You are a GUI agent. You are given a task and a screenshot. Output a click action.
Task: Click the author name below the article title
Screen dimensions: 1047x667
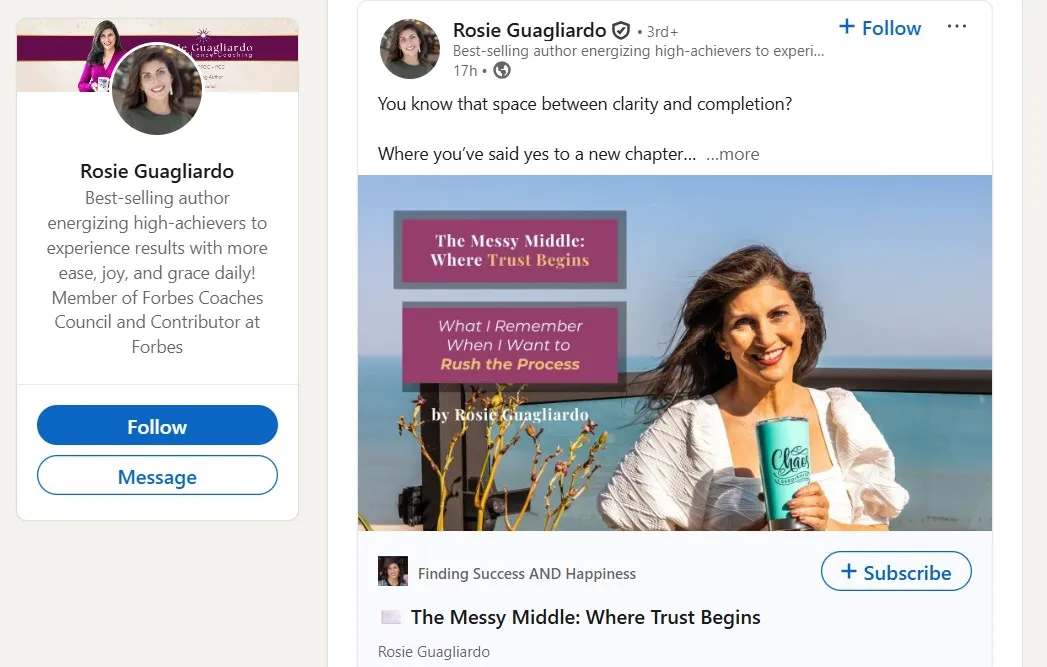point(433,651)
